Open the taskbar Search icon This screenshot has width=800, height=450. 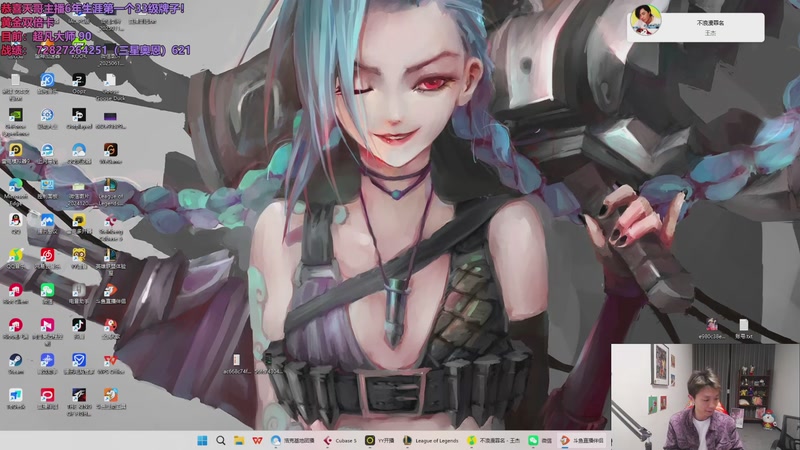click(x=220, y=440)
